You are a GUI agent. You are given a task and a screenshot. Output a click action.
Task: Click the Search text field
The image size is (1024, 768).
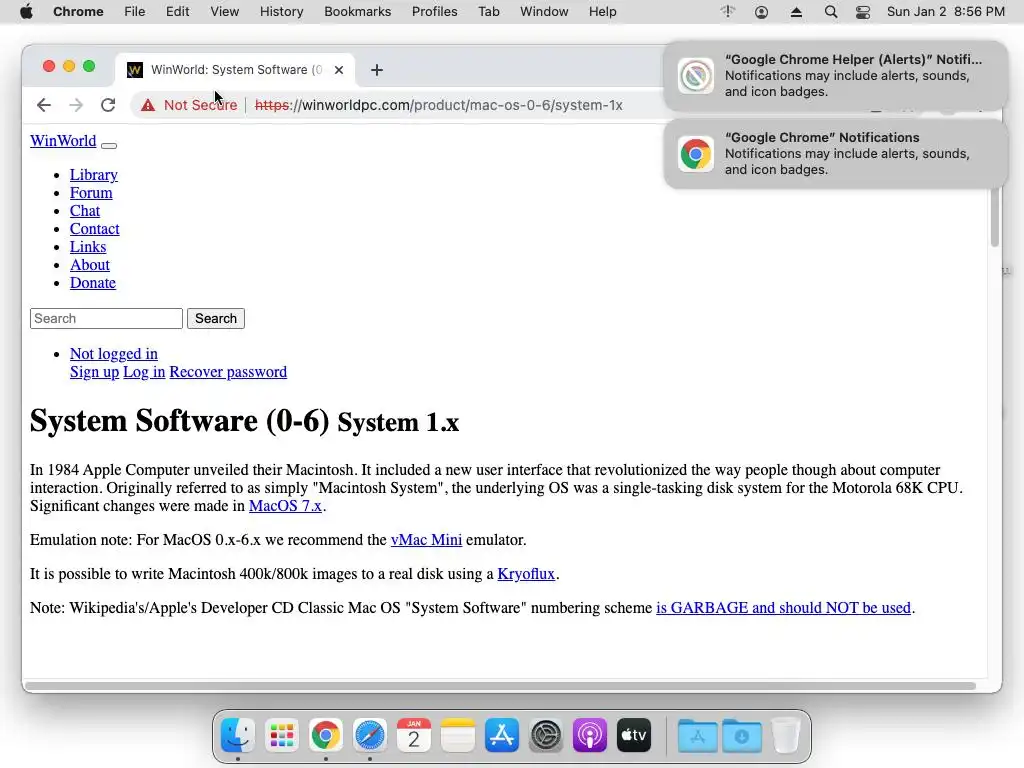pyautogui.click(x=106, y=319)
